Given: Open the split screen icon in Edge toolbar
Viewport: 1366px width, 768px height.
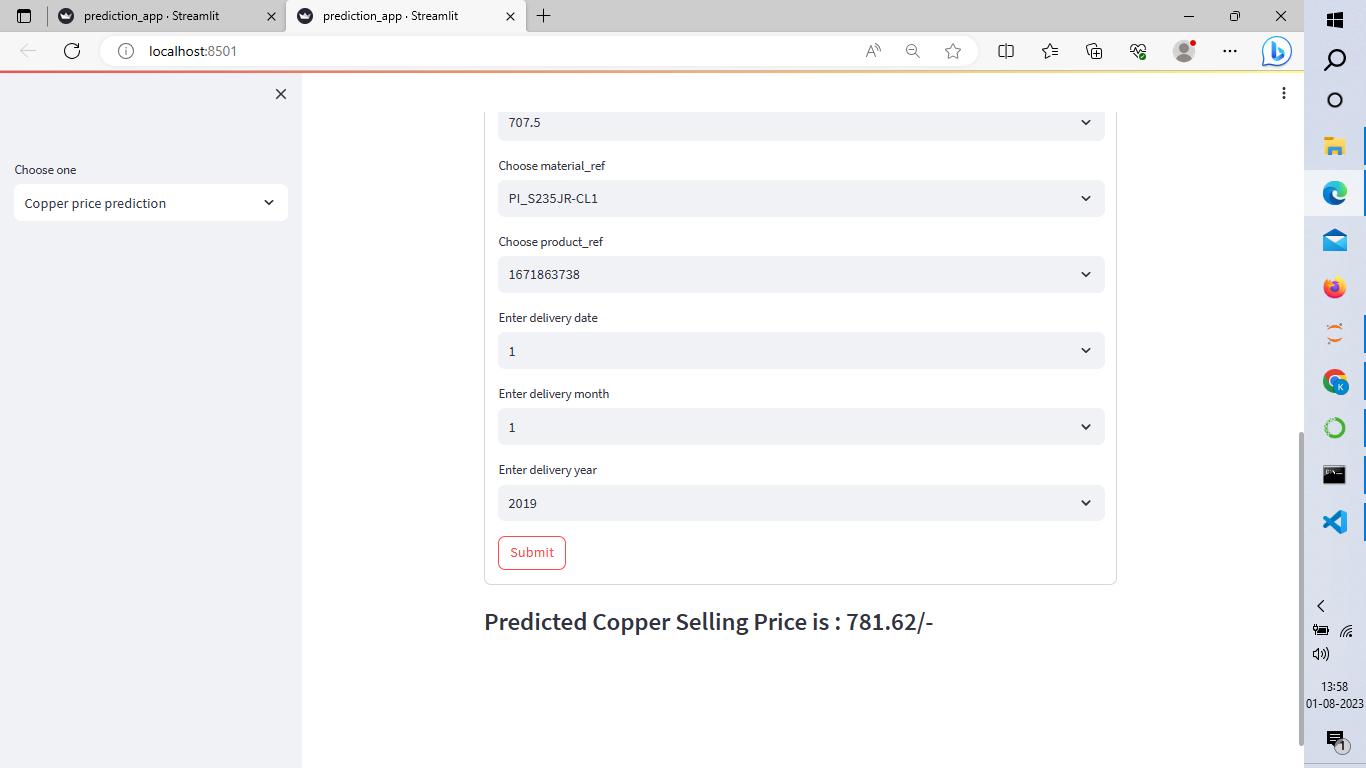Looking at the screenshot, I should [1005, 50].
